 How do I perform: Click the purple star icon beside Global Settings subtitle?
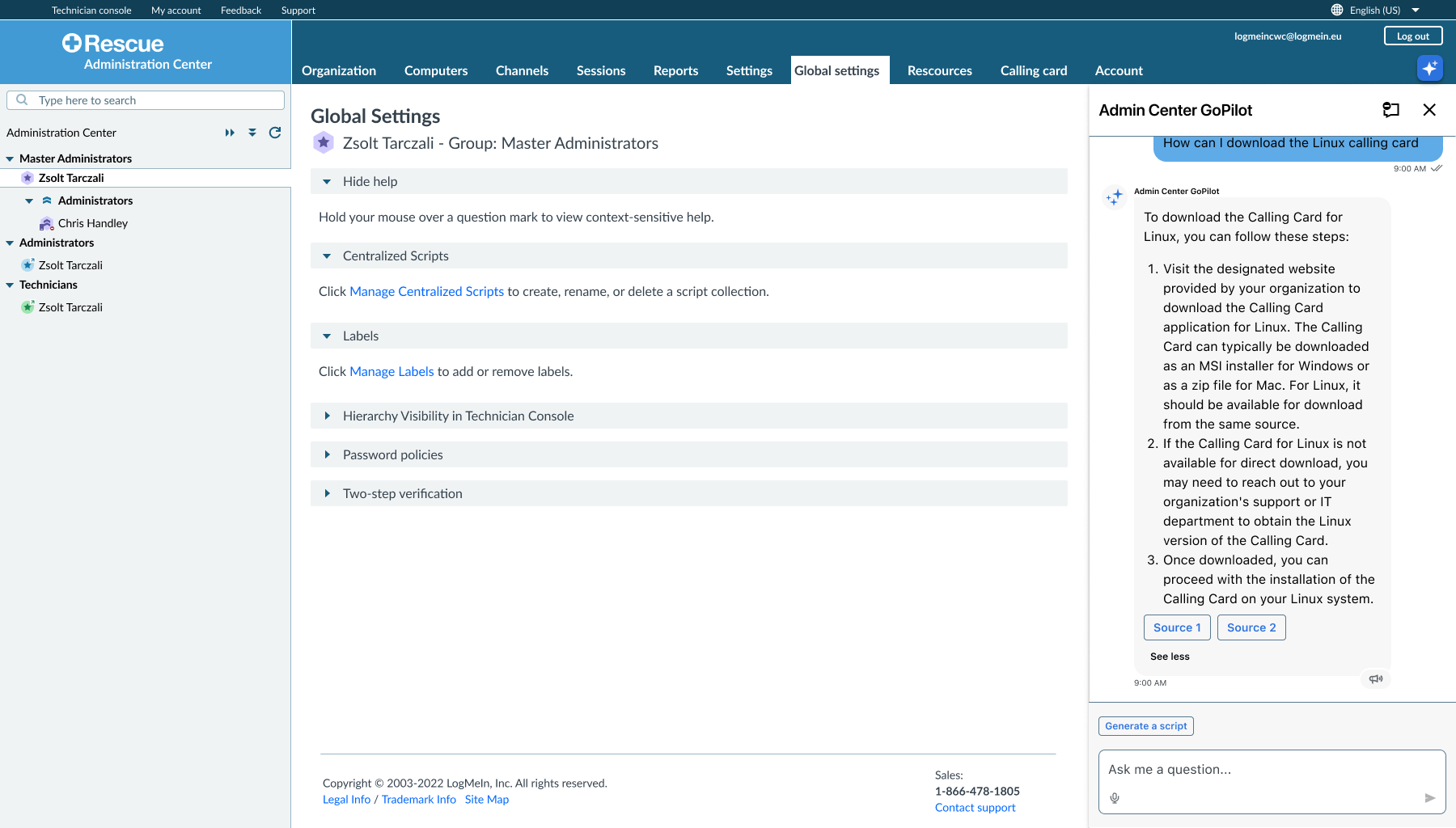[x=324, y=143]
